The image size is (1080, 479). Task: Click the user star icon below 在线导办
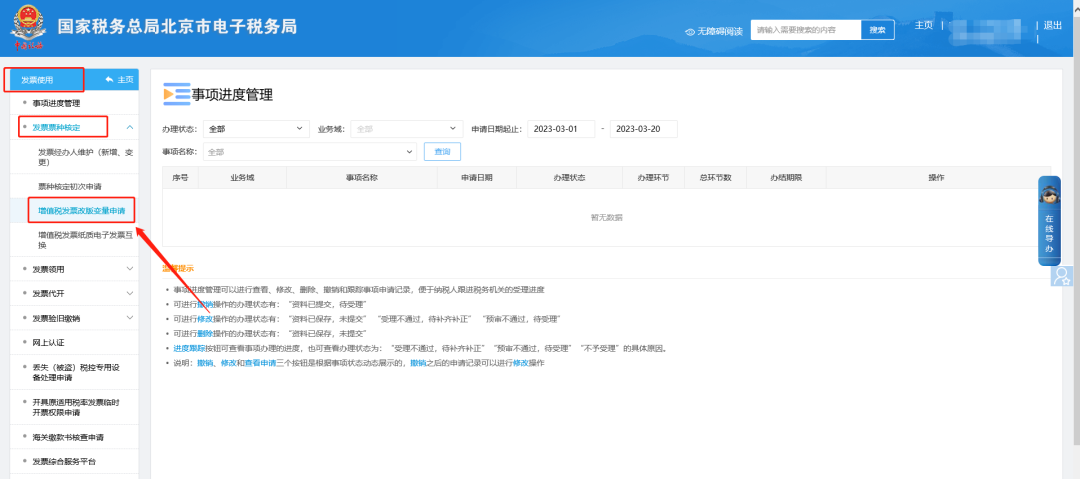(x=1061, y=276)
